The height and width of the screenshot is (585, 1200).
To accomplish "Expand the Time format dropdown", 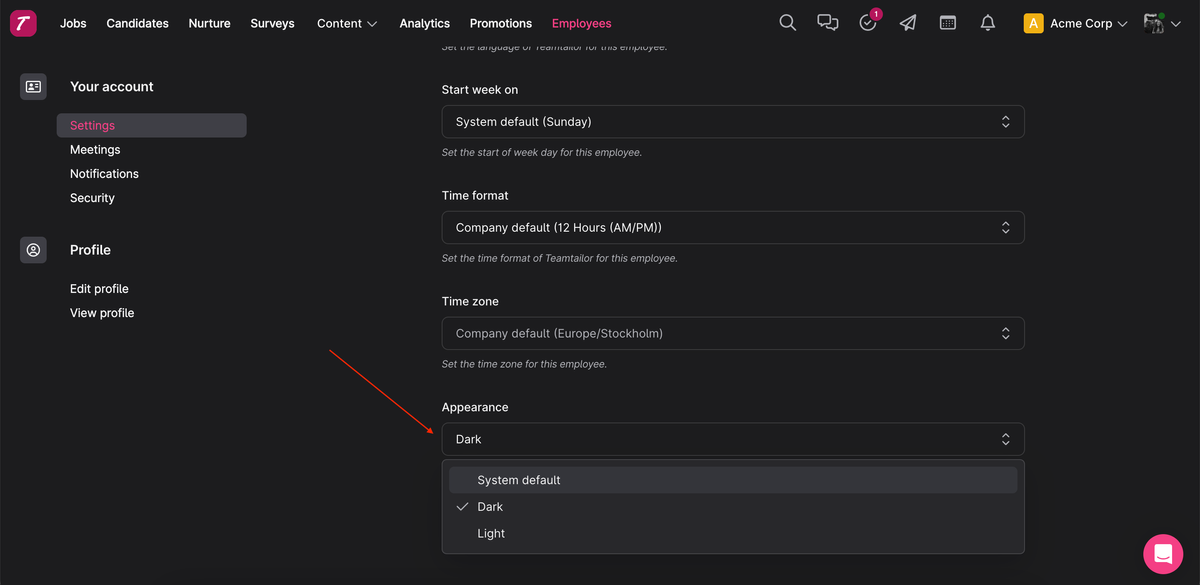I will pos(733,228).
